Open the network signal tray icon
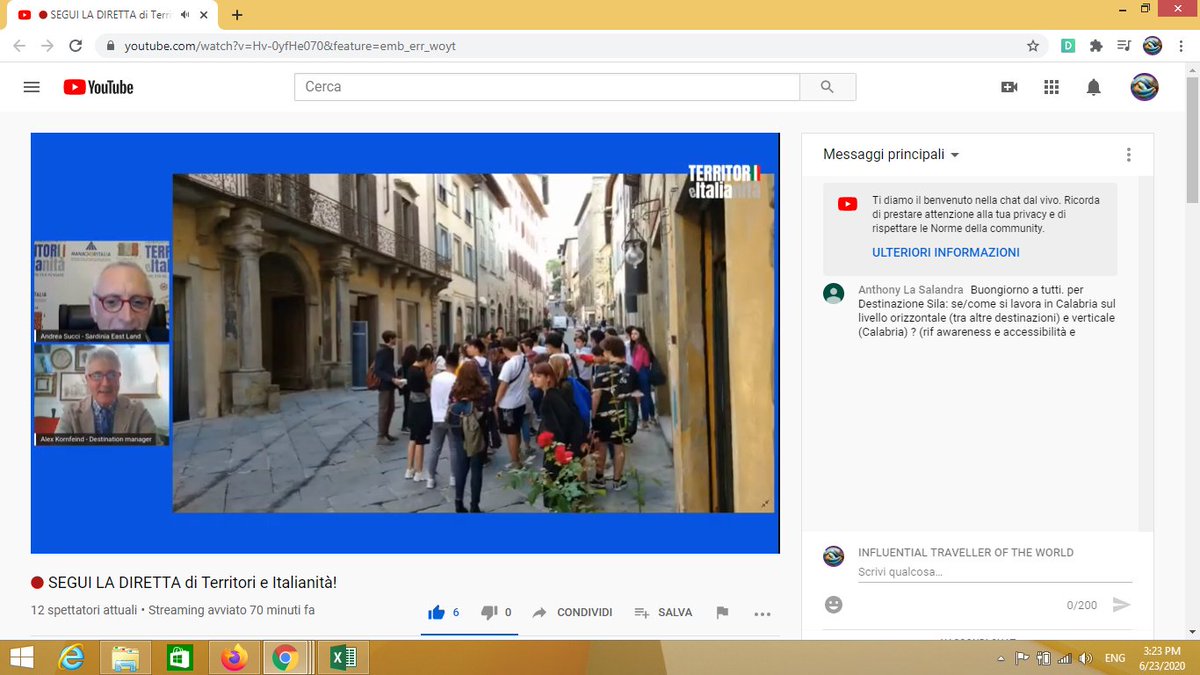 (x=1064, y=658)
